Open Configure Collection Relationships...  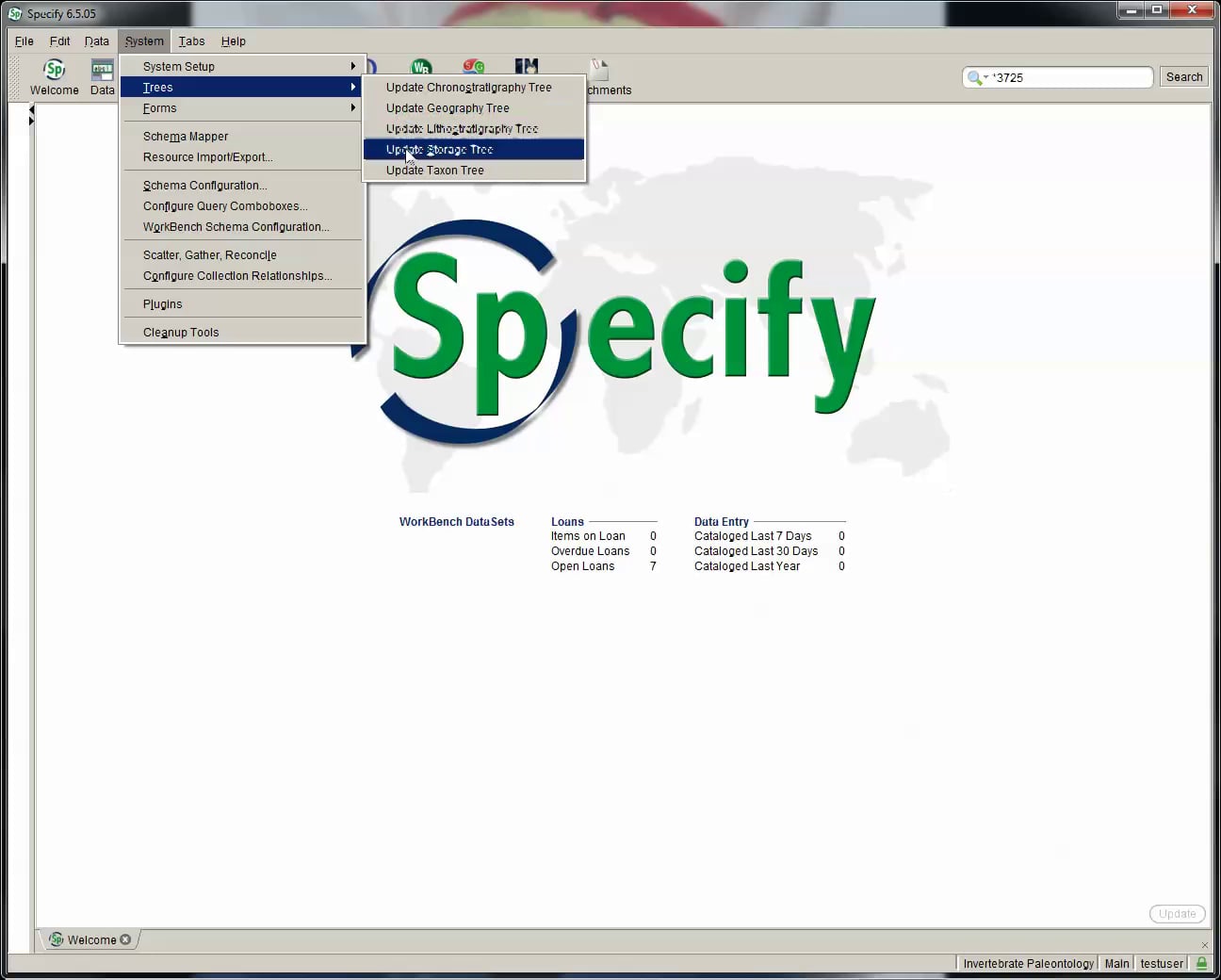[242, 275]
